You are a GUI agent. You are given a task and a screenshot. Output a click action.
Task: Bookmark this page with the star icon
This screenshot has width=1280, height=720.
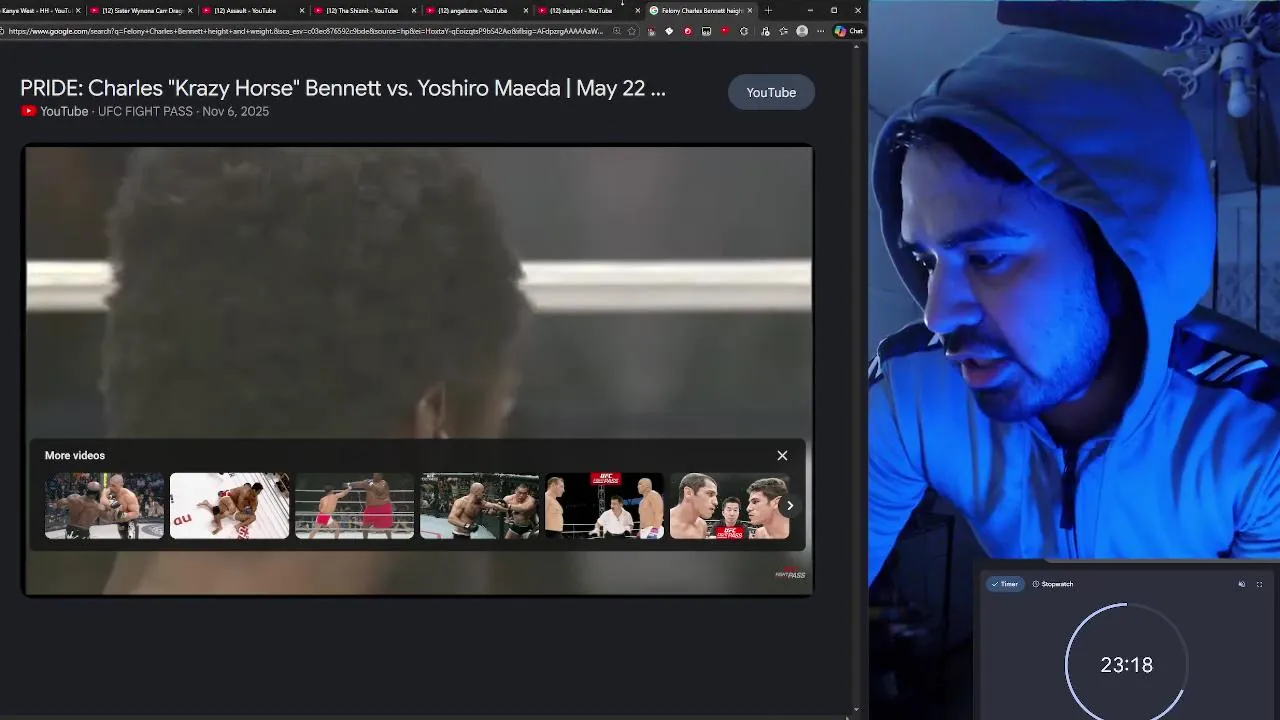[632, 31]
